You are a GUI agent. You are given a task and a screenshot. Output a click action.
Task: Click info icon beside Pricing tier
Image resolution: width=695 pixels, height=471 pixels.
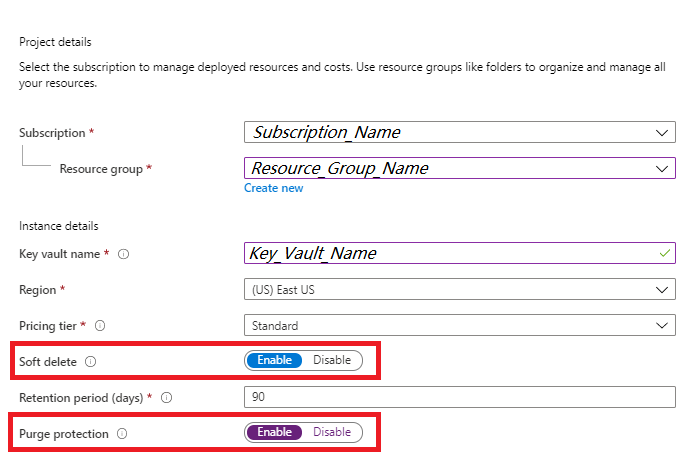[100, 326]
